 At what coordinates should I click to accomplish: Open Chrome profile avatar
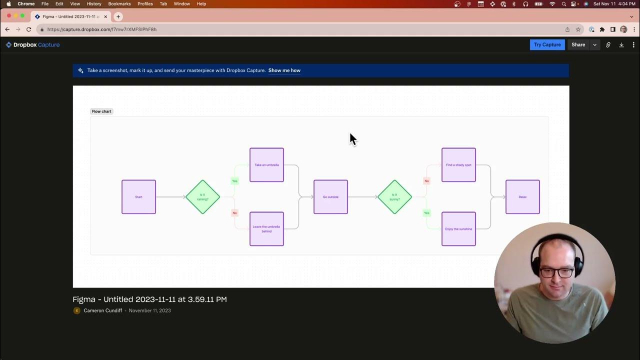point(623,29)
